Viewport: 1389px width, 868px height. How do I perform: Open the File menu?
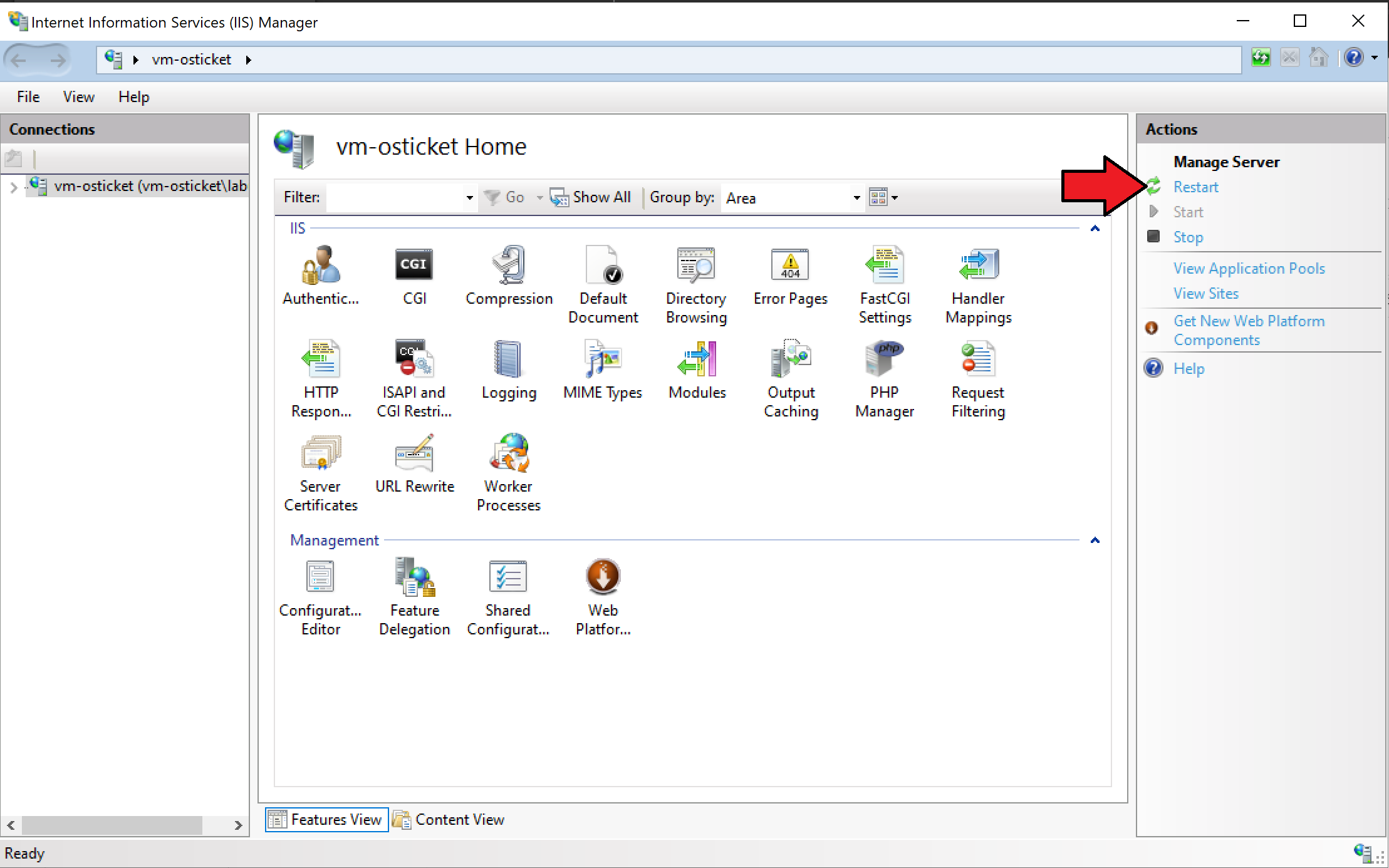click(x=28, y=97)
